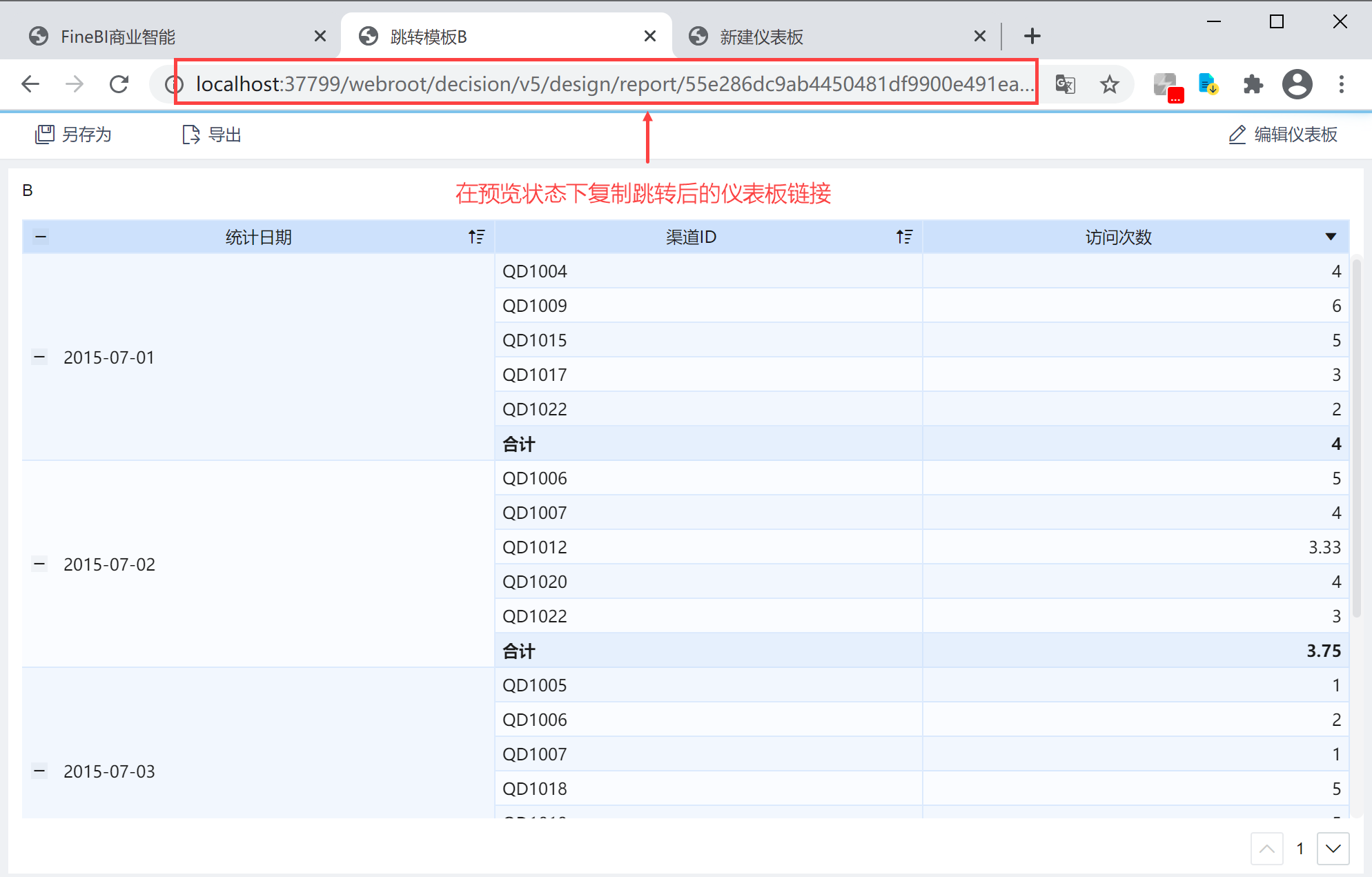Open the browser extensions puzzle icon
This screenshot has height=877, width=1372.
click(1253, 84)
